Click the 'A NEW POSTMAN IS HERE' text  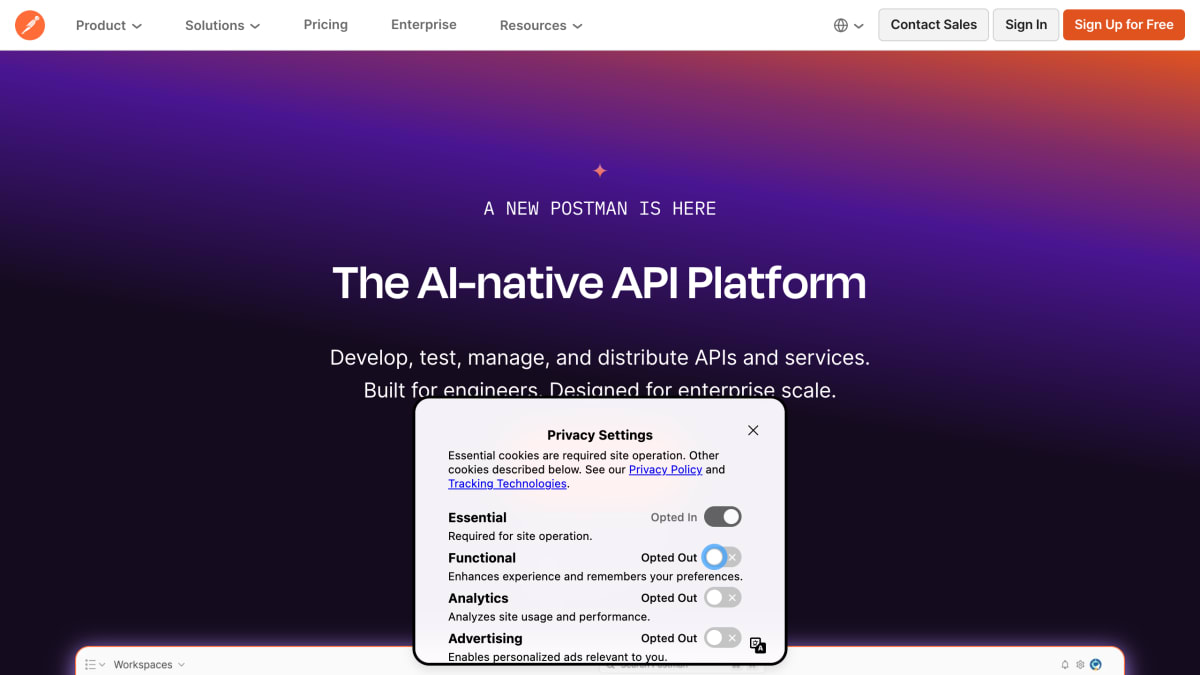click(x=600, y=209)
